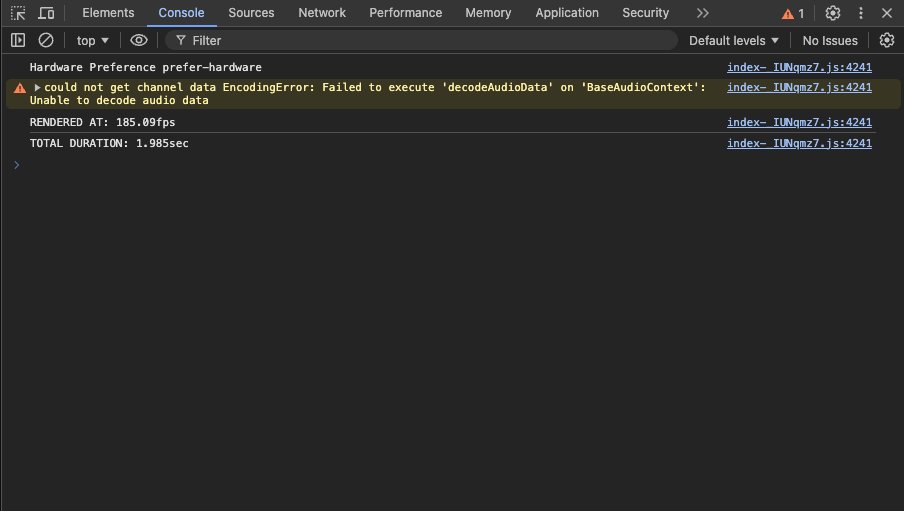Switch to the Sources tab
The image size is (904, 511).
(251, 13)
